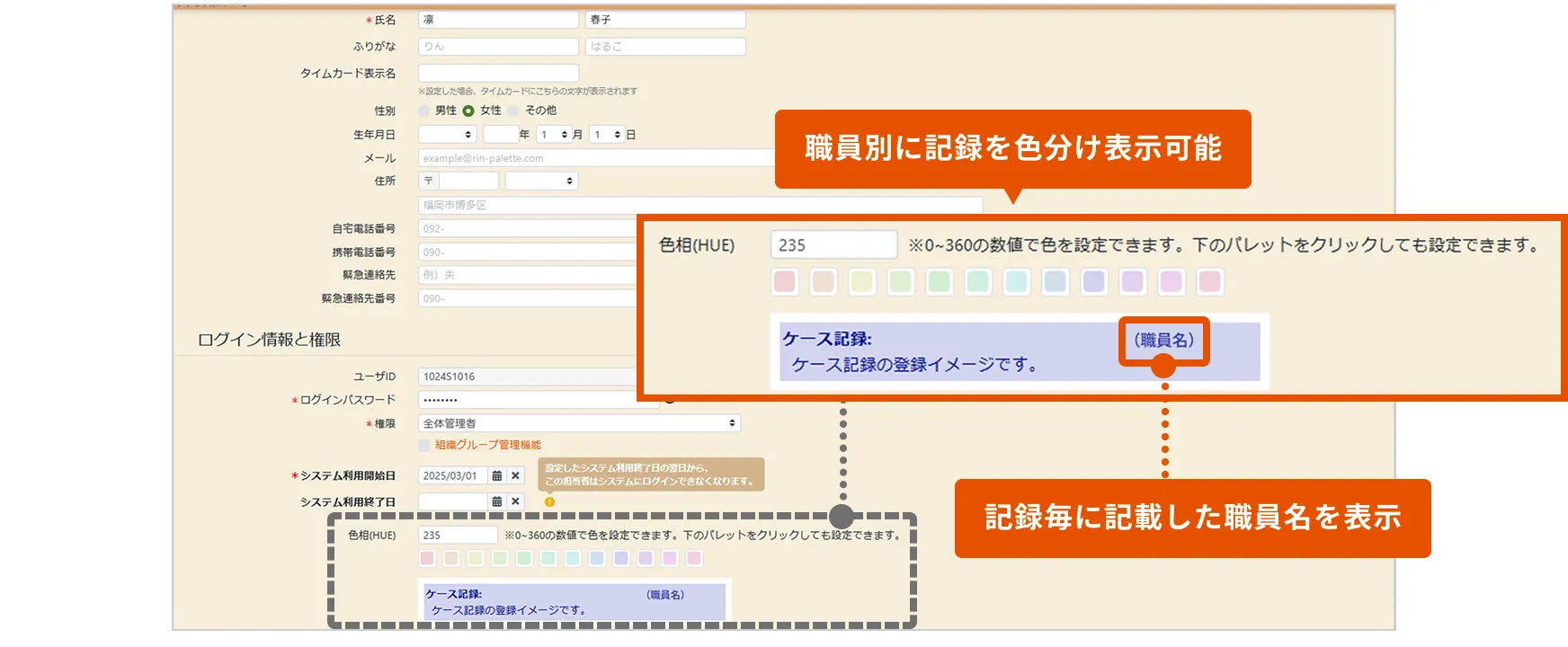Screen dimensions: 1568x647
Task: Click the タイムカード note starting ※設定した場合
Action: (x=528, y=91)
